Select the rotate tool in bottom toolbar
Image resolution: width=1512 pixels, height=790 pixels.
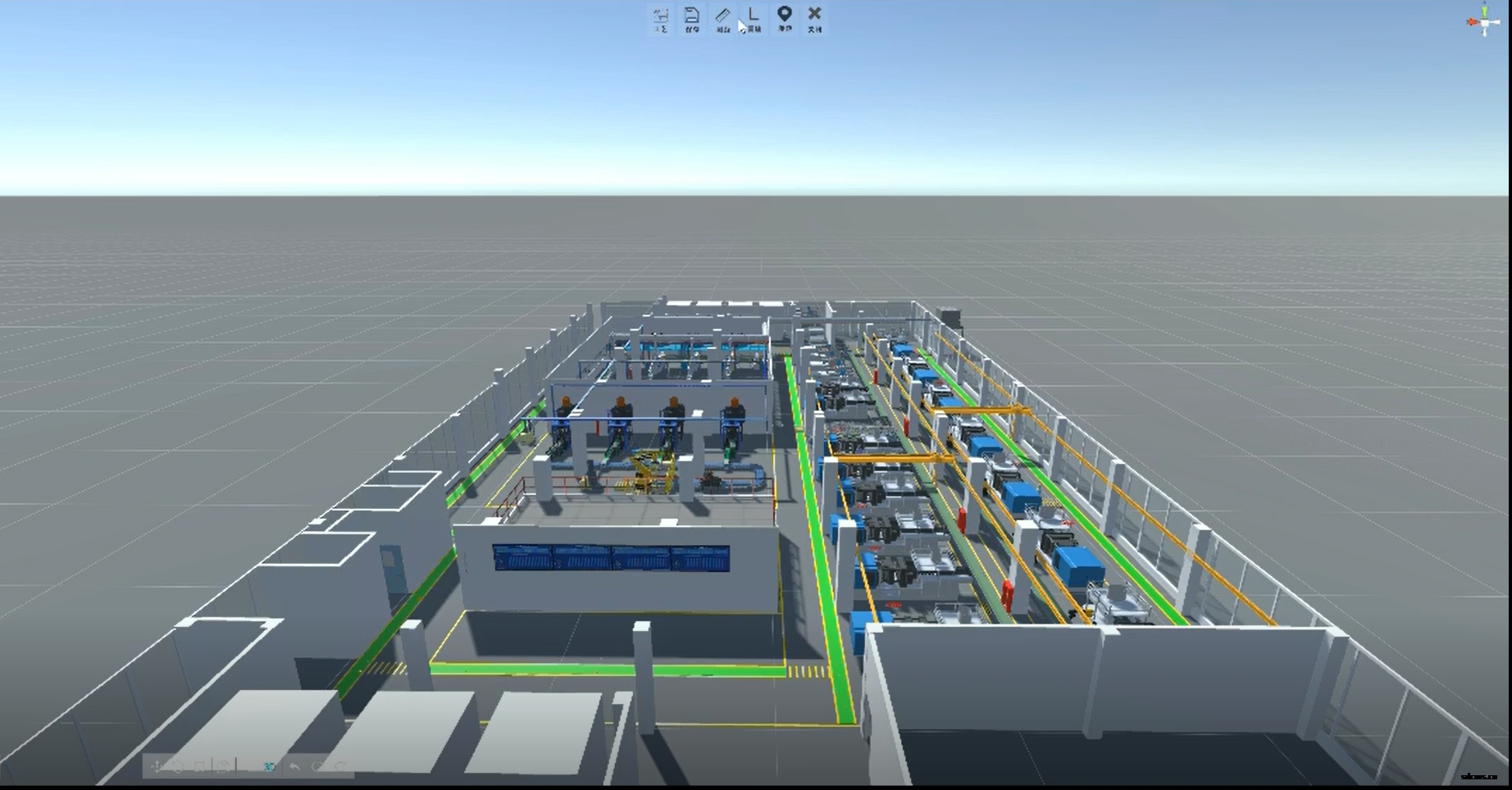coord(178,767)
